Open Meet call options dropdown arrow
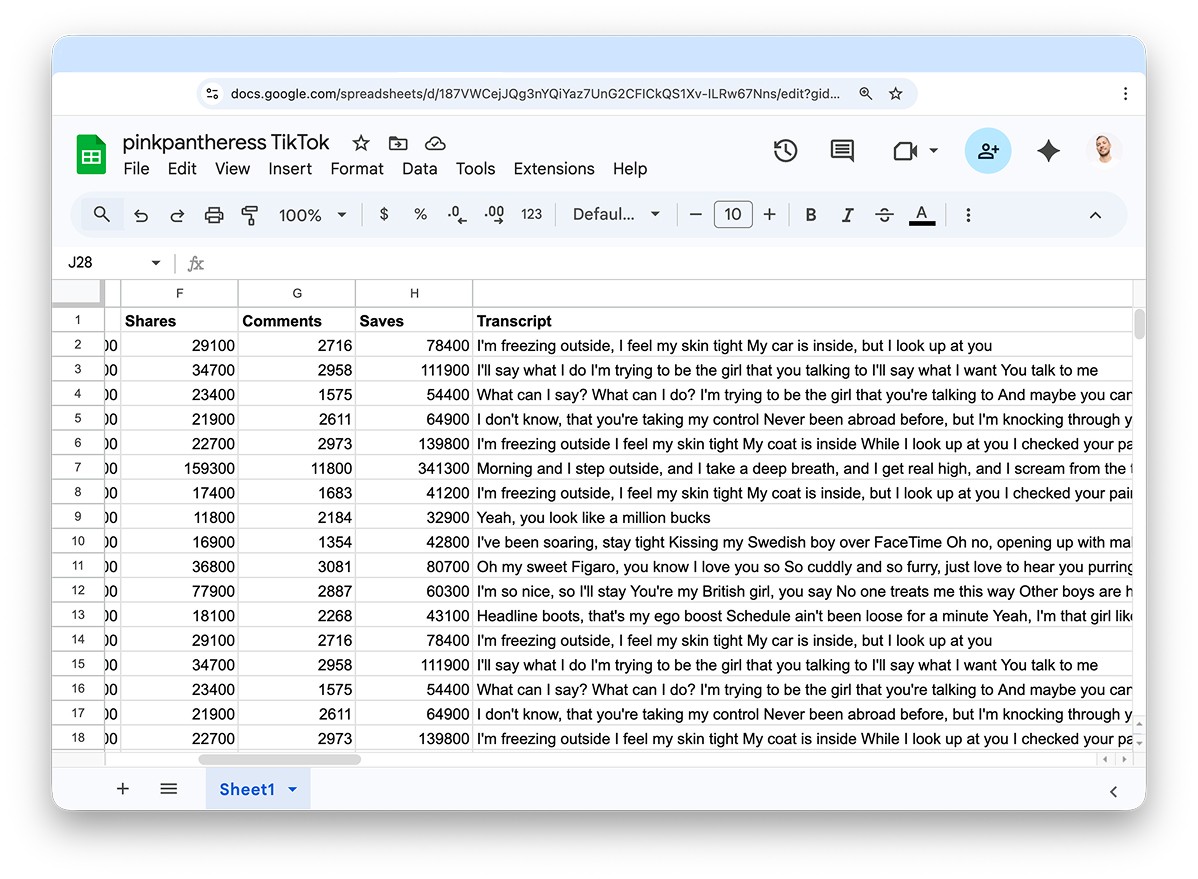 (x=934, y=151)
